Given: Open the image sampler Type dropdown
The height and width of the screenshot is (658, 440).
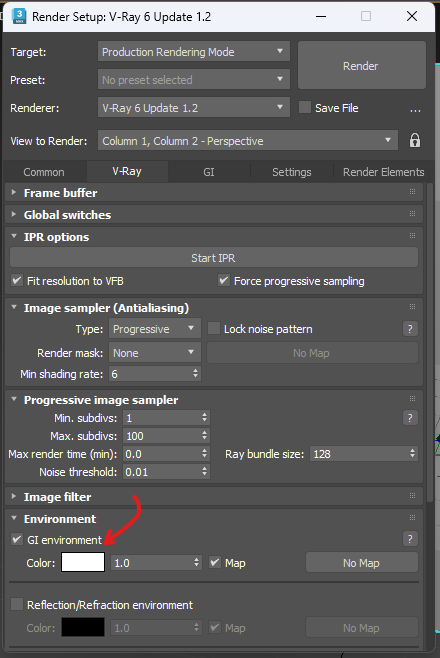Looking at the screenshot, I should (155, 329).
